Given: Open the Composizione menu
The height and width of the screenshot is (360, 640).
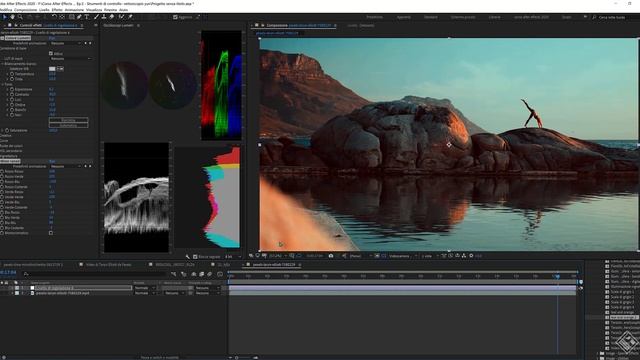Looking at the screenshot, I should (x=25, y=10).
